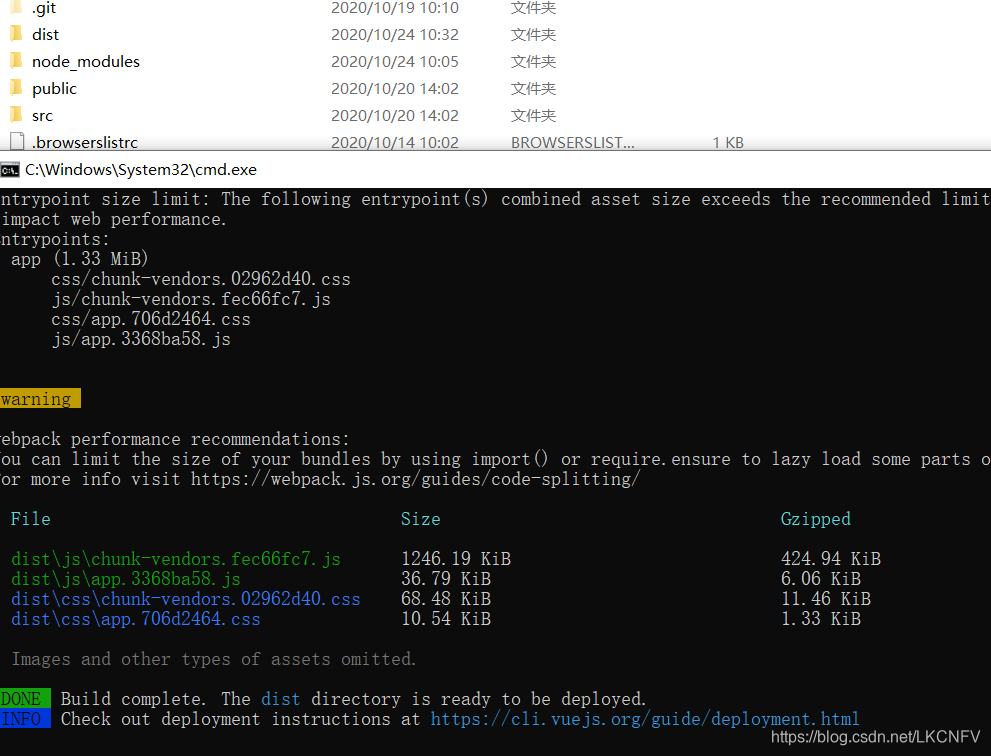
Task: Click the node_modules folder icon
Action: 16,61
